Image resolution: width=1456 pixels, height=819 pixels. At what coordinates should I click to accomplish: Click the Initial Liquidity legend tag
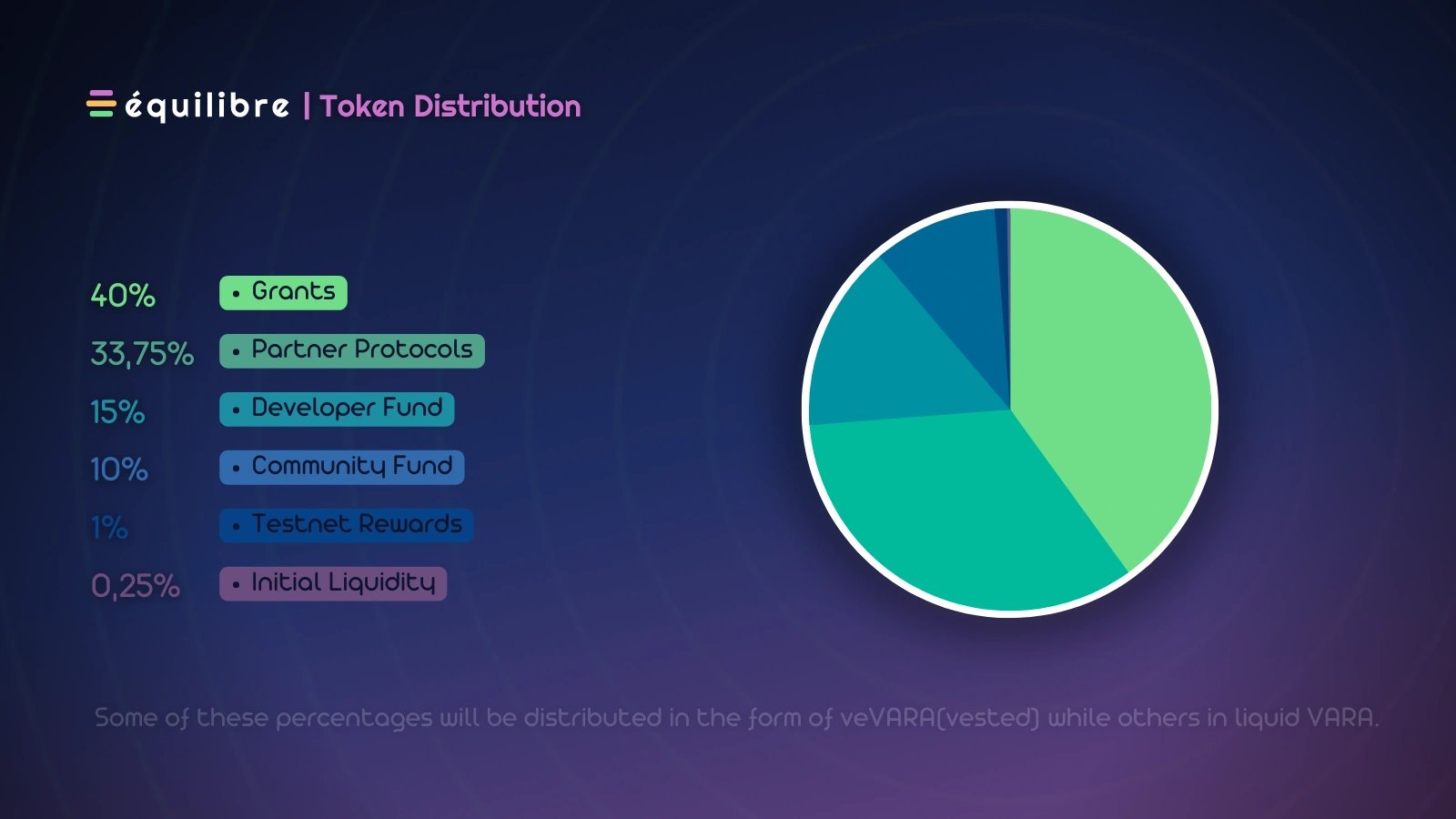pos(333,583)
